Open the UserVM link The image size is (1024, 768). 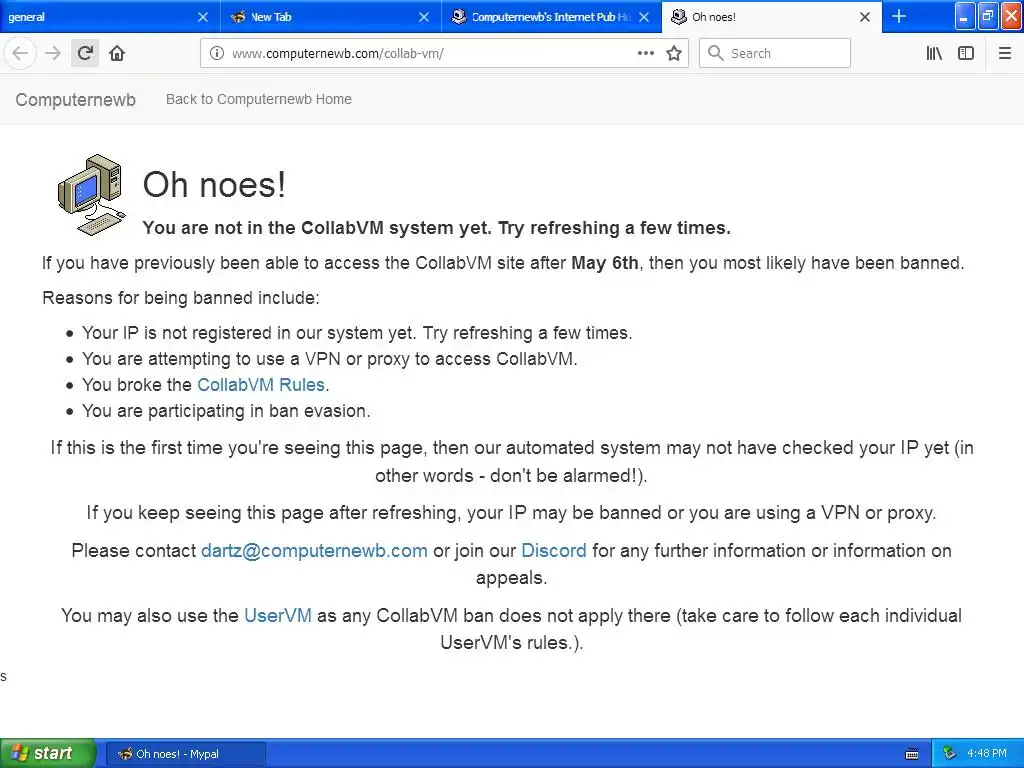[x=278, y=615]
